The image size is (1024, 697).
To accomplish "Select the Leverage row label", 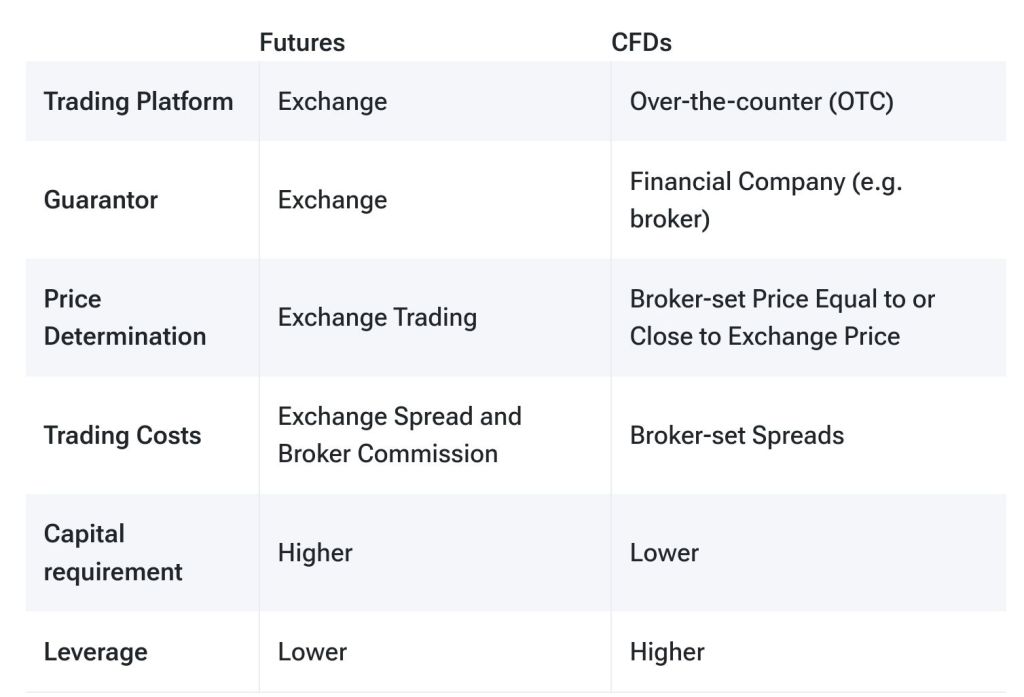I will coord(95,652).
